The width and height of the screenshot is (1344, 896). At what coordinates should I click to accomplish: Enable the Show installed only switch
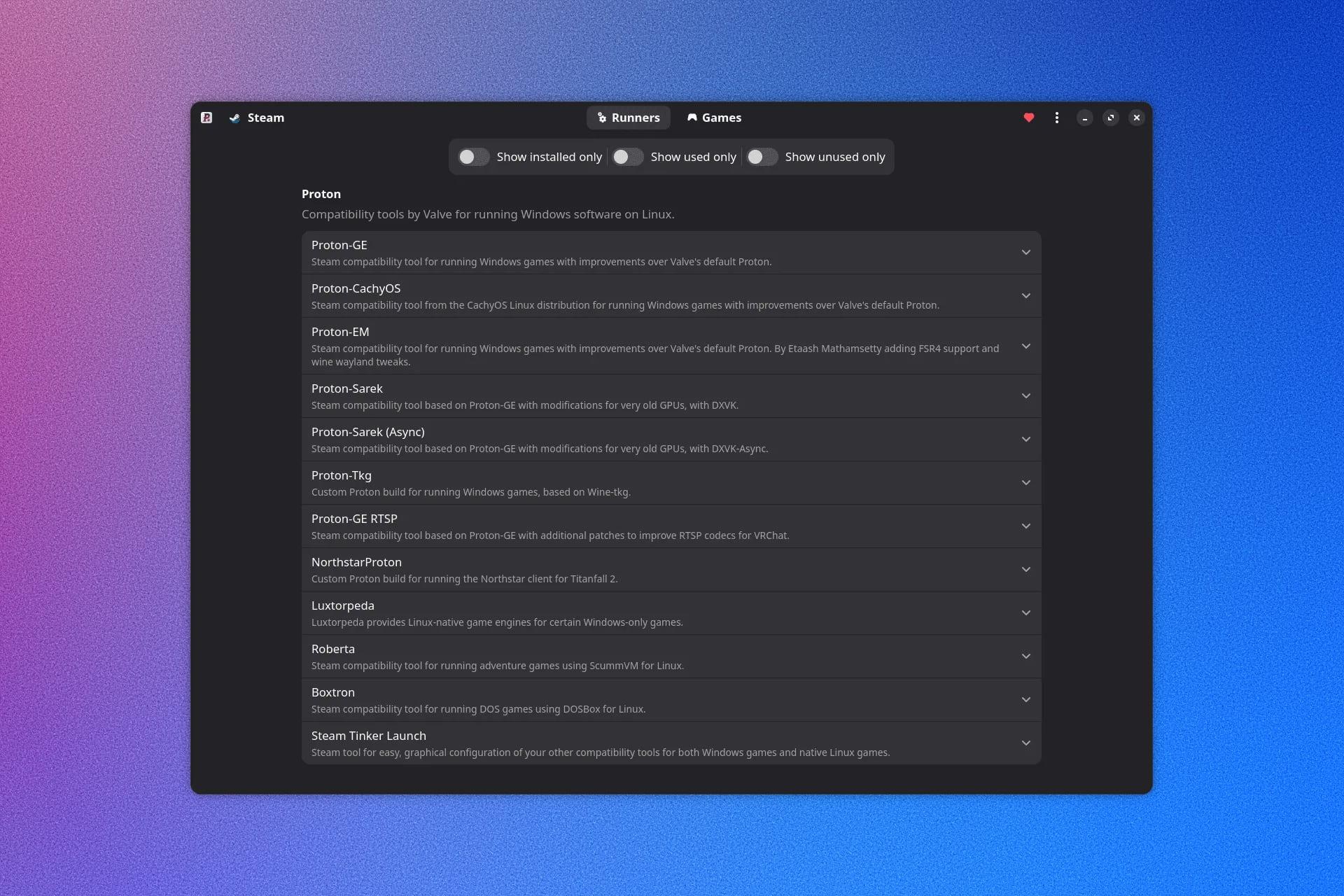474,157
